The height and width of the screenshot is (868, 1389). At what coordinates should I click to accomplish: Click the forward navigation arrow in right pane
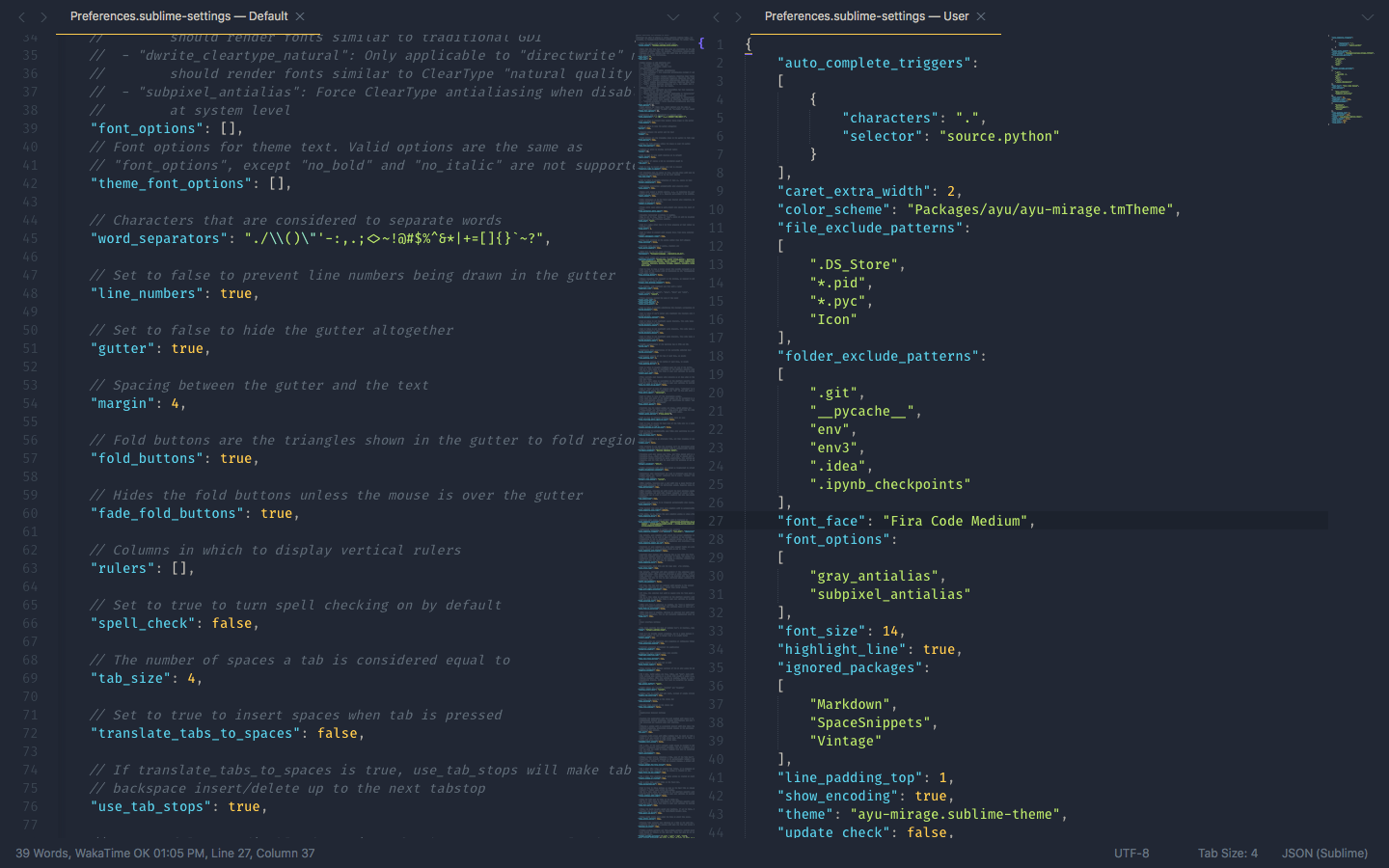click(737, 16)
